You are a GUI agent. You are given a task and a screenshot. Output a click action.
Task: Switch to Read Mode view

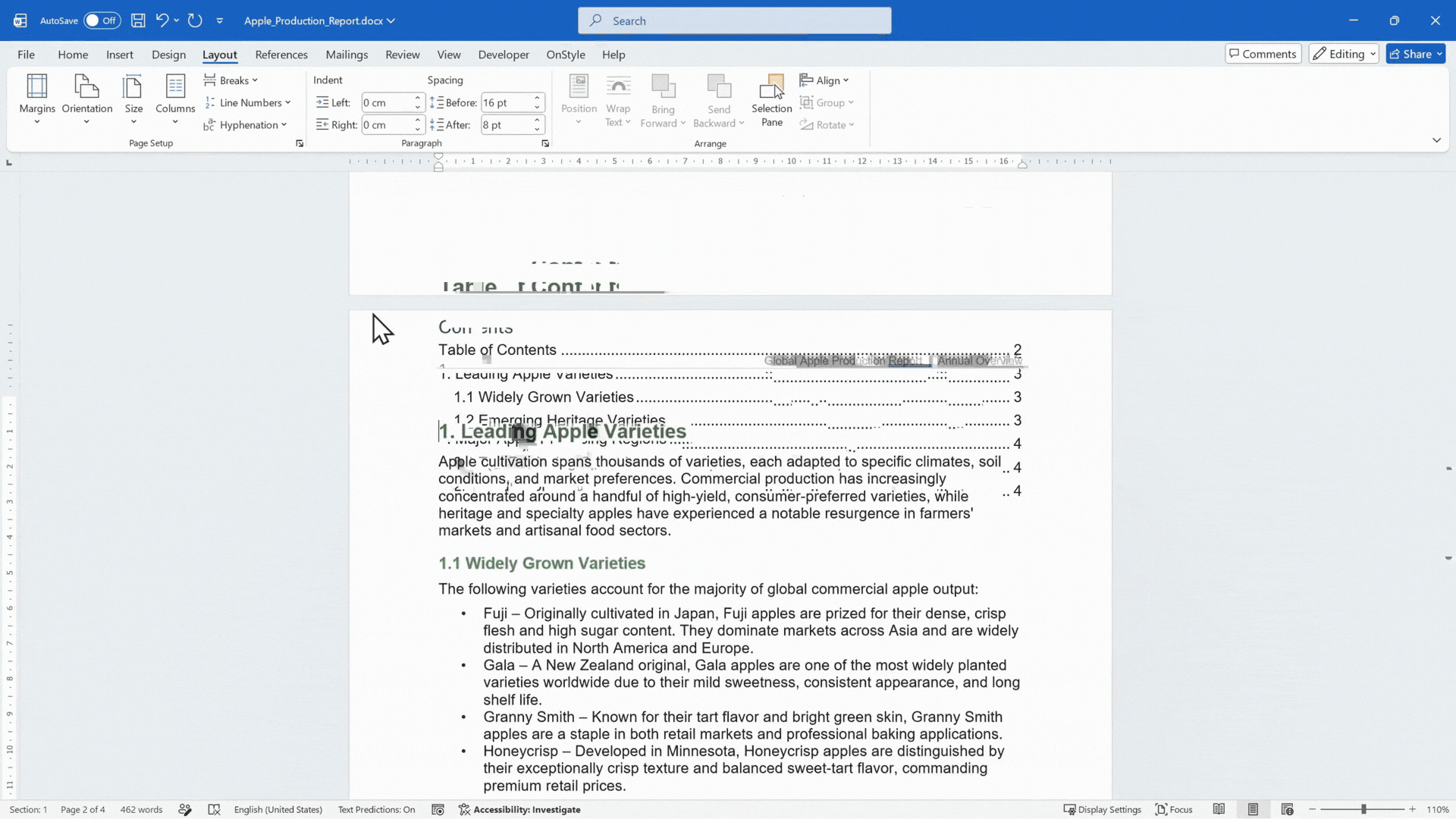tap(1219, 809)
